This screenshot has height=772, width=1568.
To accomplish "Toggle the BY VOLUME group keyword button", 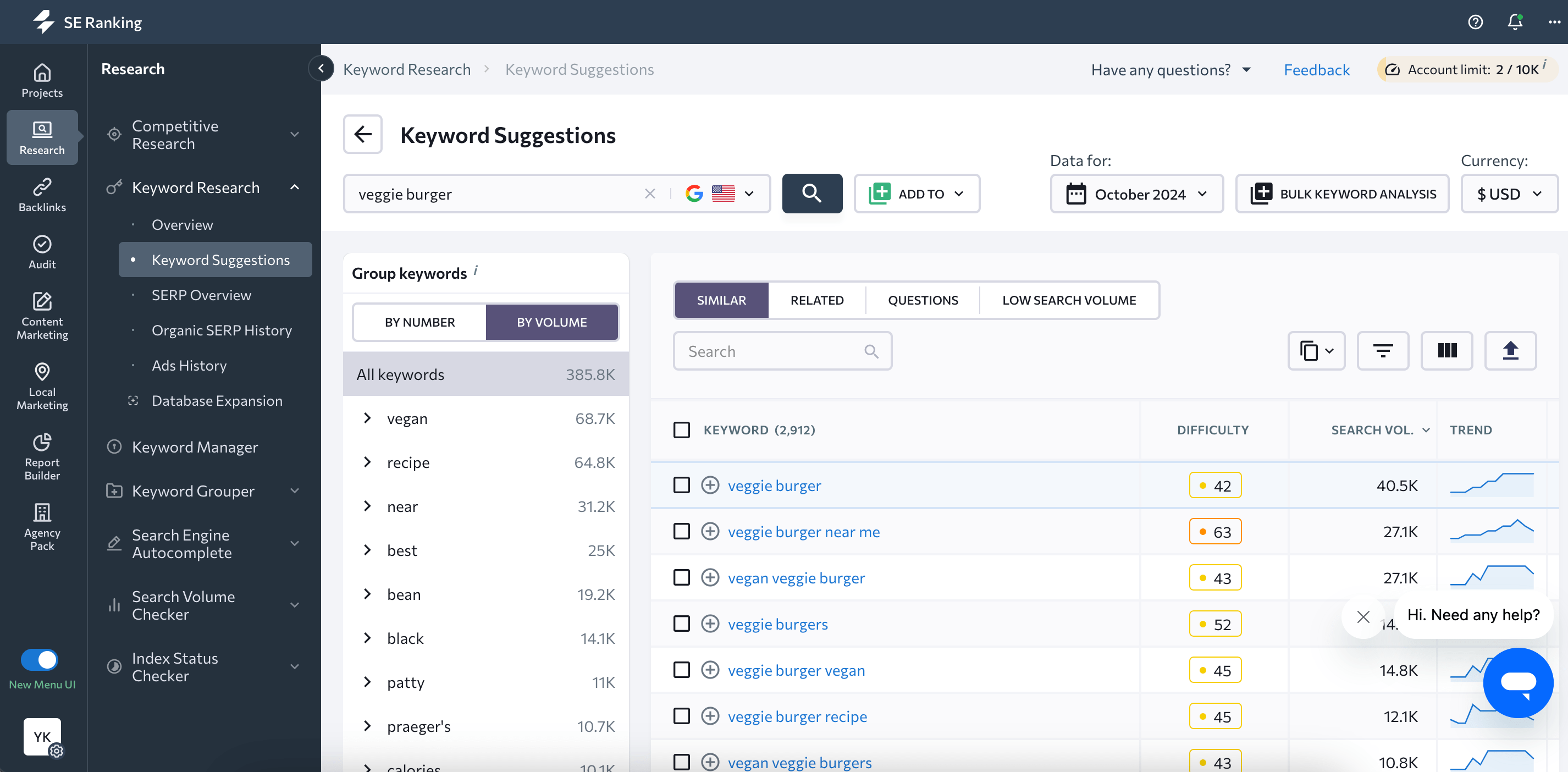I will click(551, 321).
